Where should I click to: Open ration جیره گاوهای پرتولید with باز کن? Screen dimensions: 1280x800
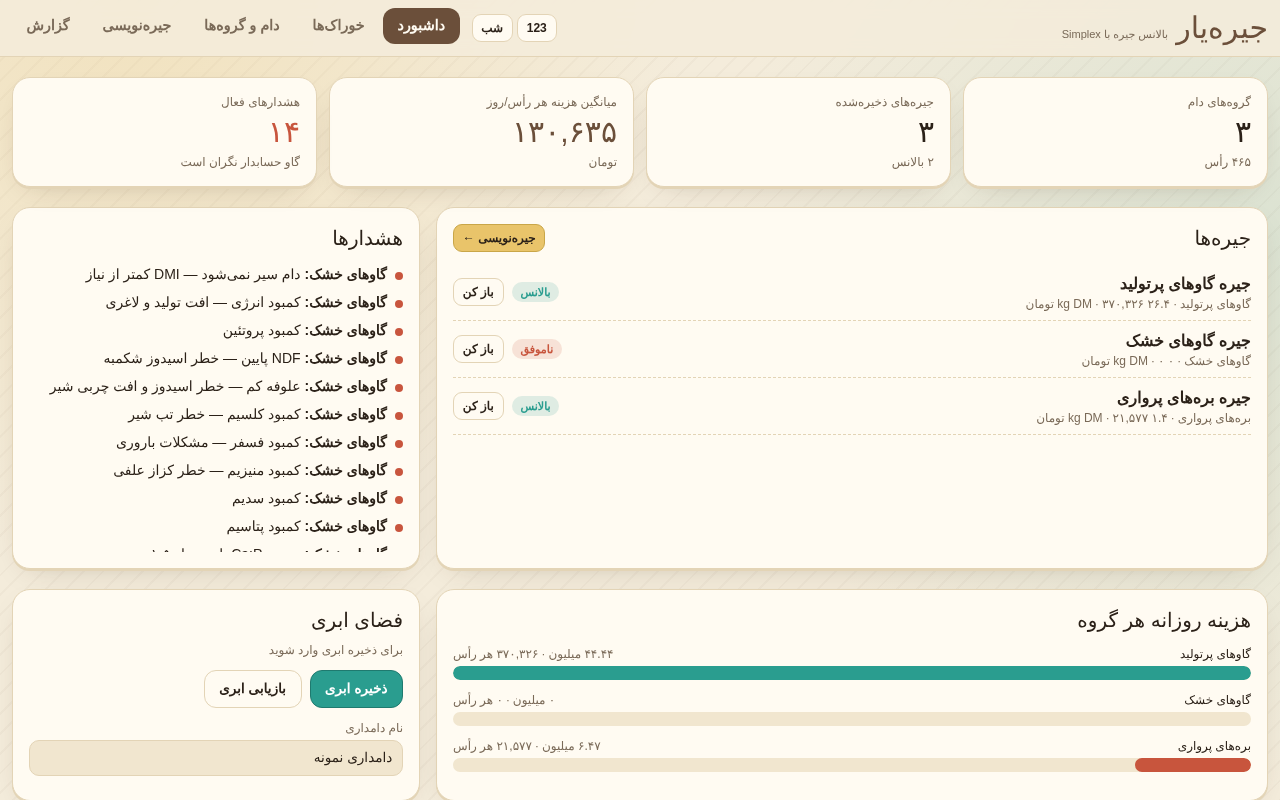pos(478,292)
